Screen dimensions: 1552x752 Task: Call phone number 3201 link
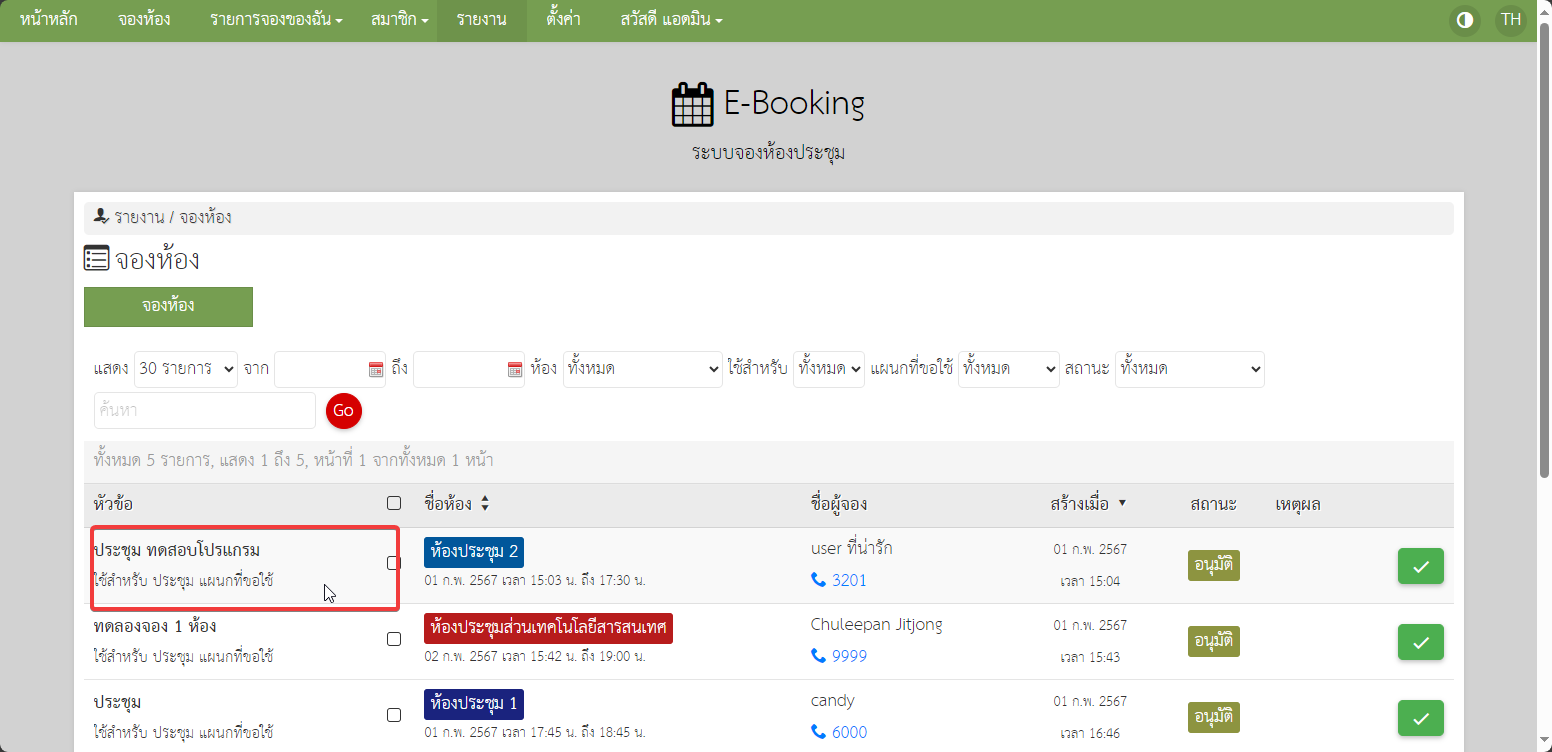point(849,580)
